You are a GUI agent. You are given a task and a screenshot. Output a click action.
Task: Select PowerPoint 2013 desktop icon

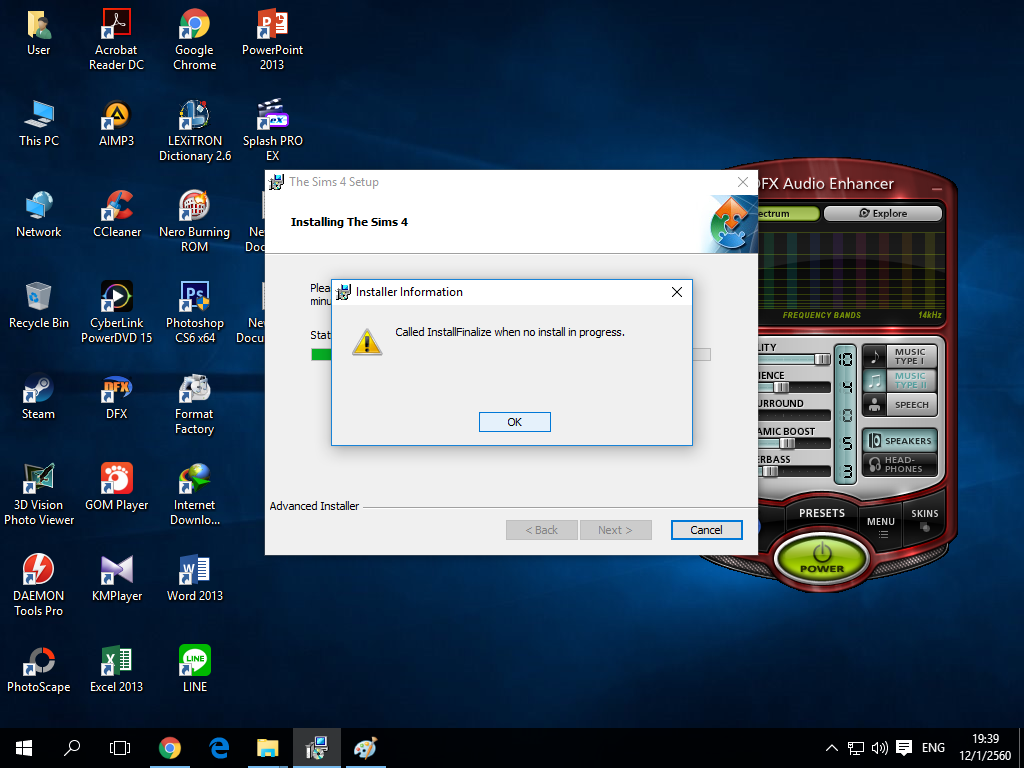click(272, 39)
